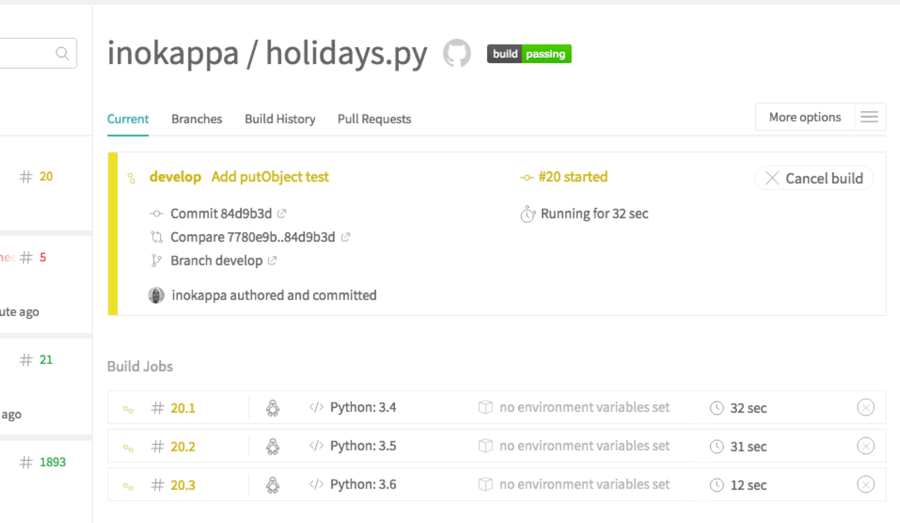Click the env cube icon in job 20.2 row
Screen dimensions: 900x523
click(486, 445)
